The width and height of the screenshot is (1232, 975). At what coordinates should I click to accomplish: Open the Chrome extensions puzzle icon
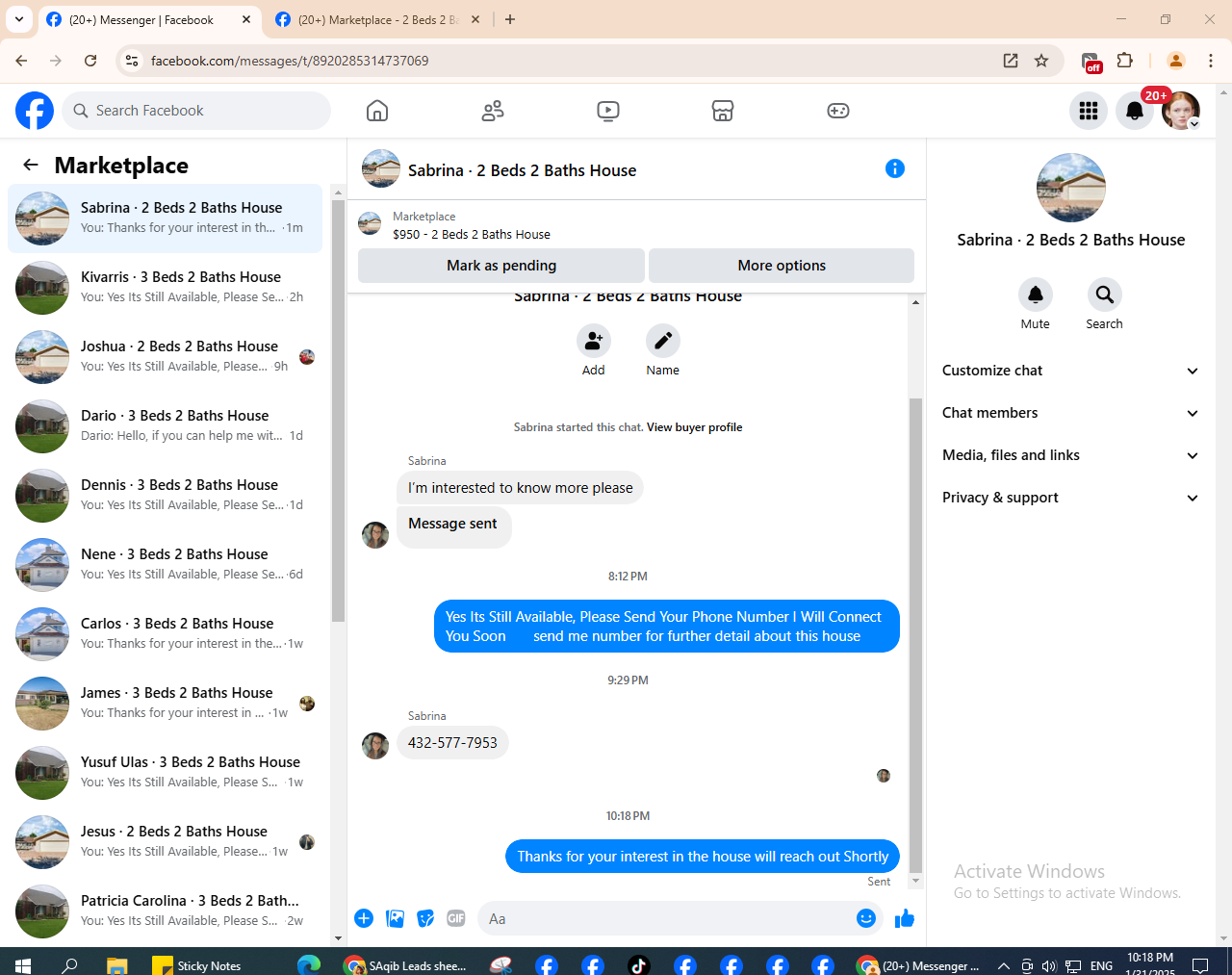(1125, 61)
